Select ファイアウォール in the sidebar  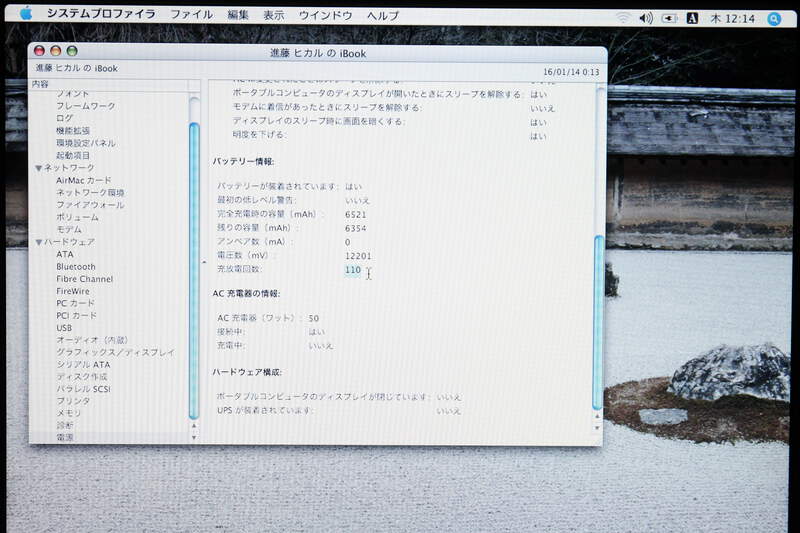coord(90,205)
